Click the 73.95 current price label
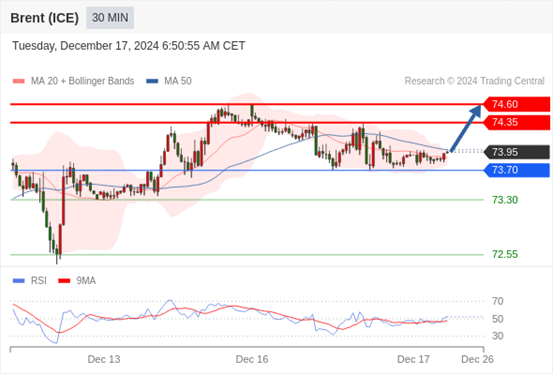Screen dimensions: 553x375 pos(516,152)
